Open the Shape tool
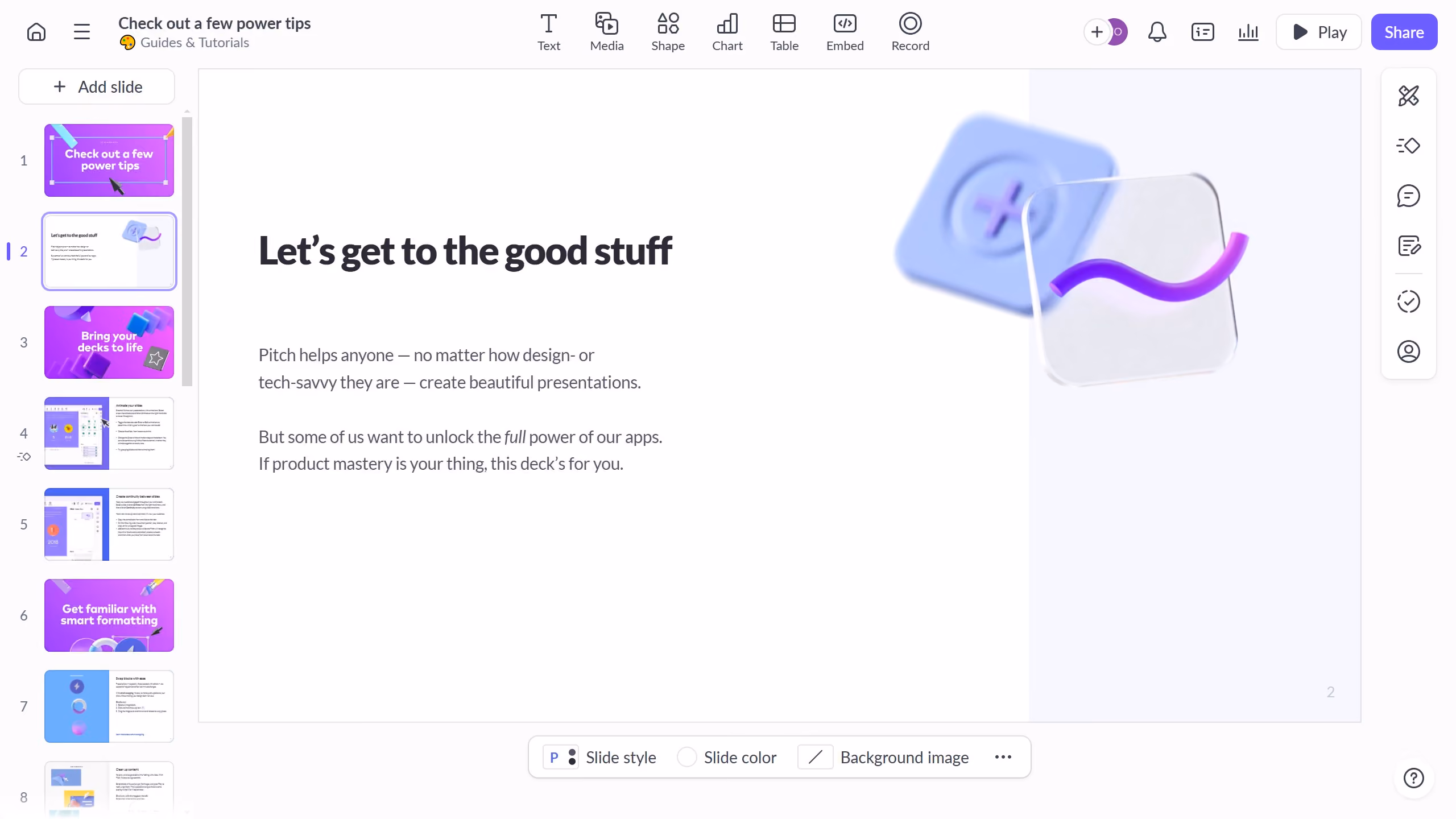 click(x=668, y=32)
